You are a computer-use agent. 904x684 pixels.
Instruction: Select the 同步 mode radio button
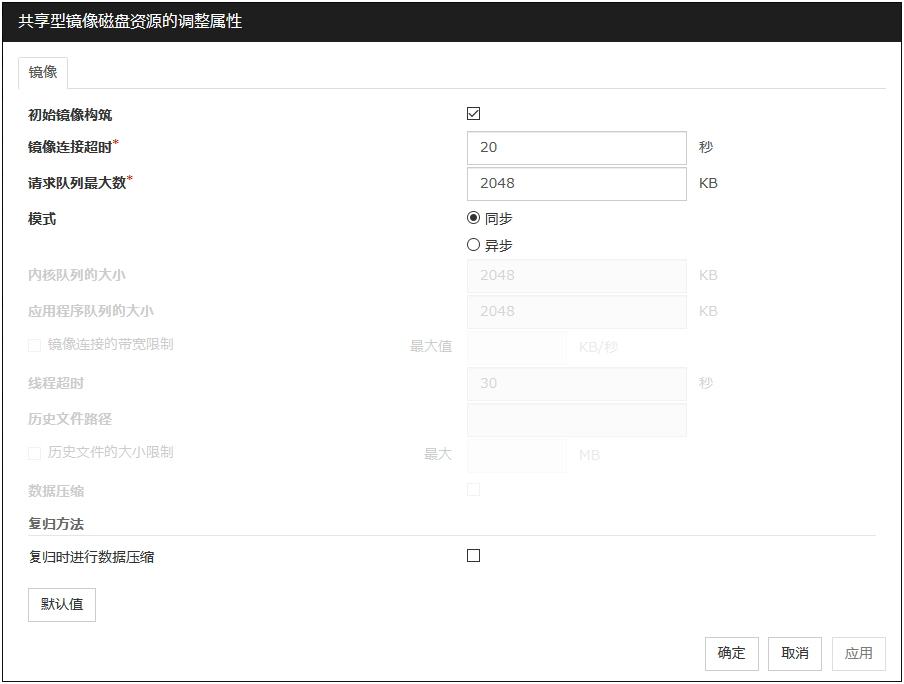474,219
